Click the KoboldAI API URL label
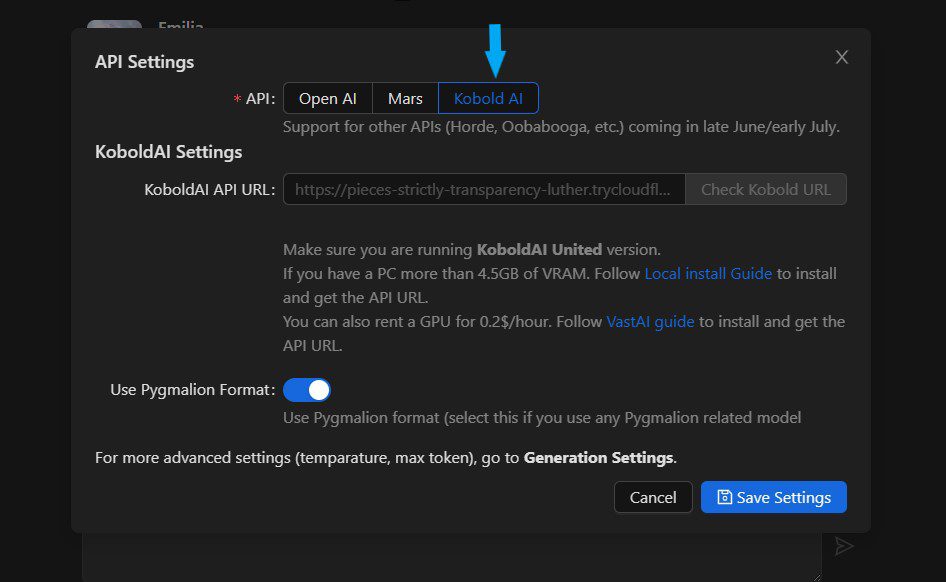Viewport: 946px width, 582px height. 209,189
